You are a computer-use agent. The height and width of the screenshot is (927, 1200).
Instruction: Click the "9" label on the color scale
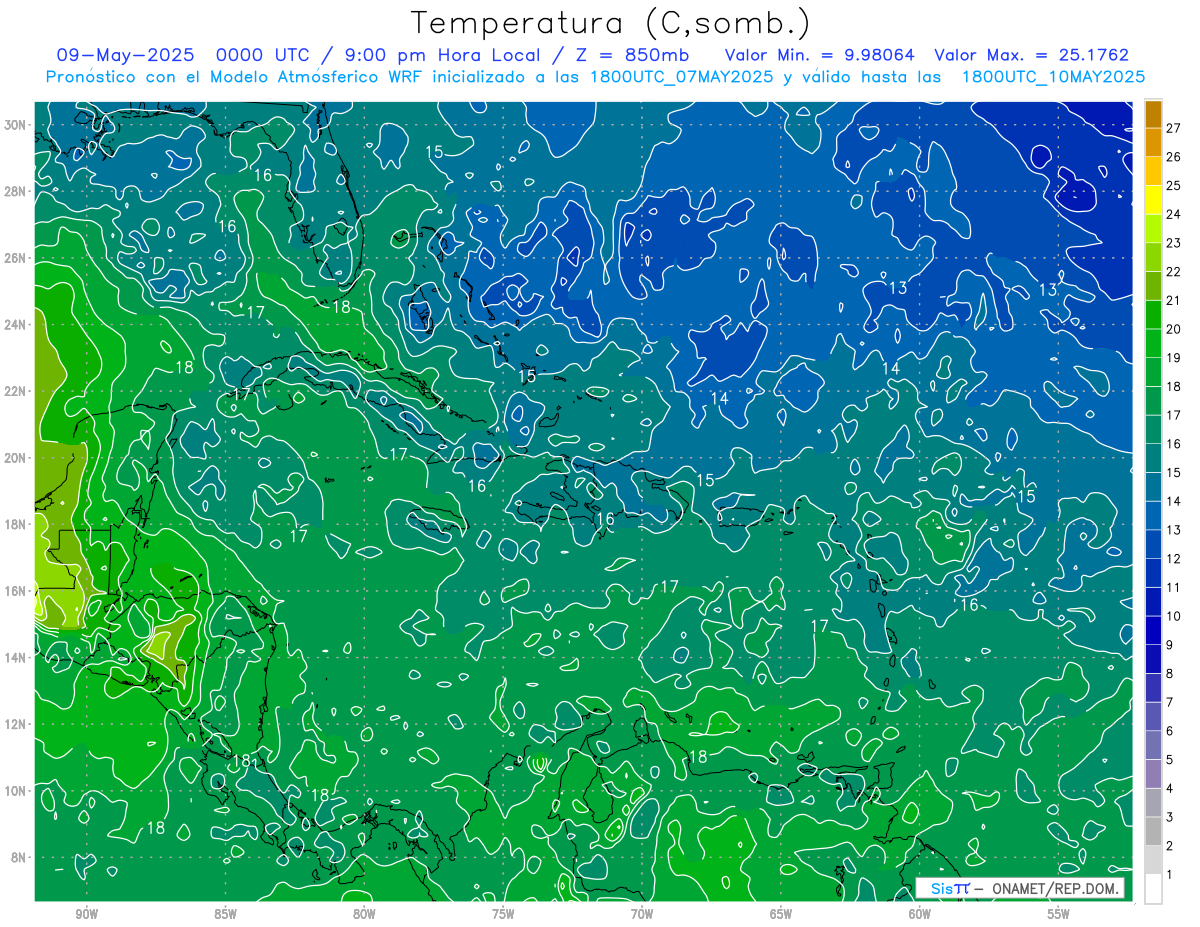1170,644
